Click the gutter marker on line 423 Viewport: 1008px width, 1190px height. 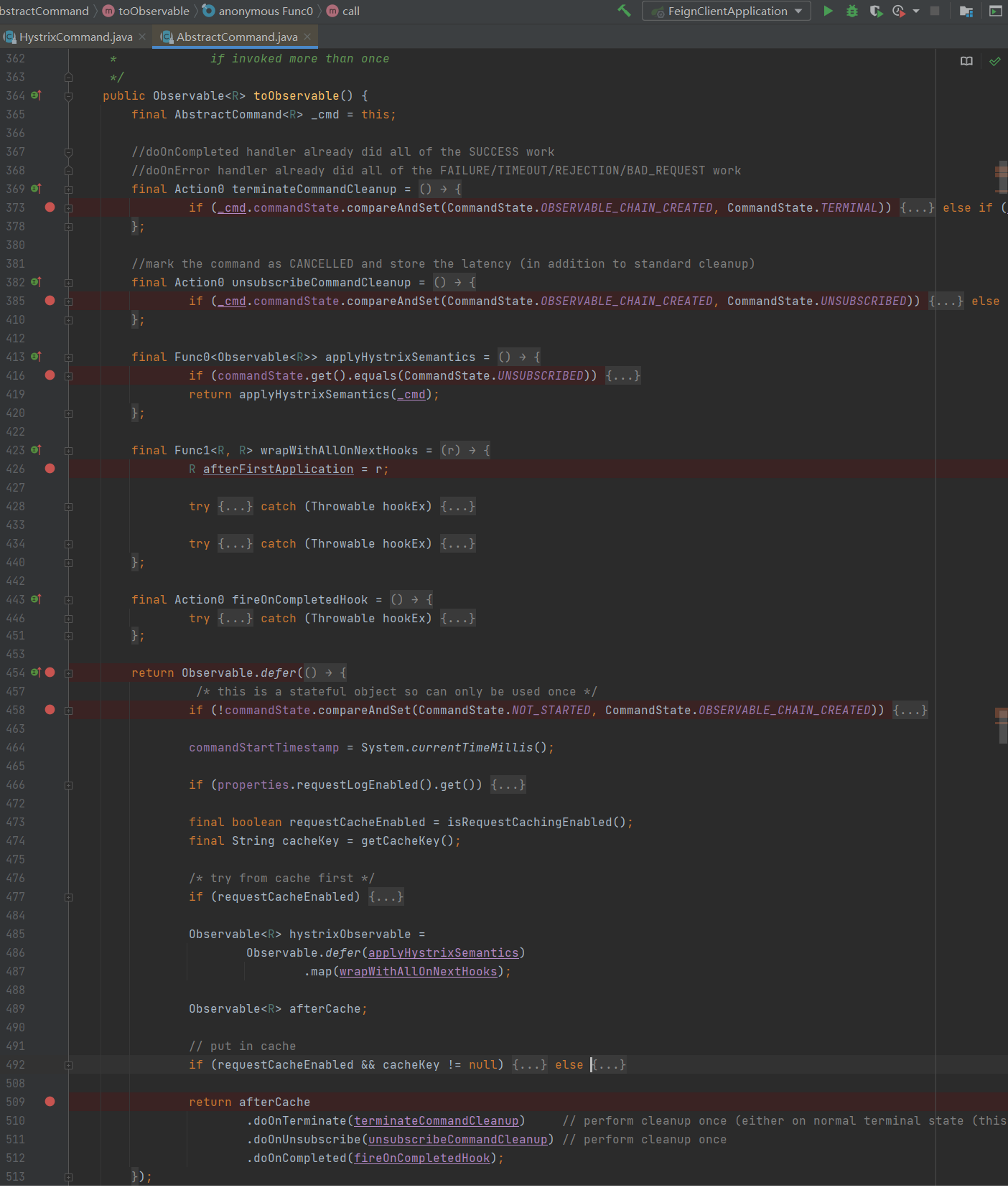point(36,450)
